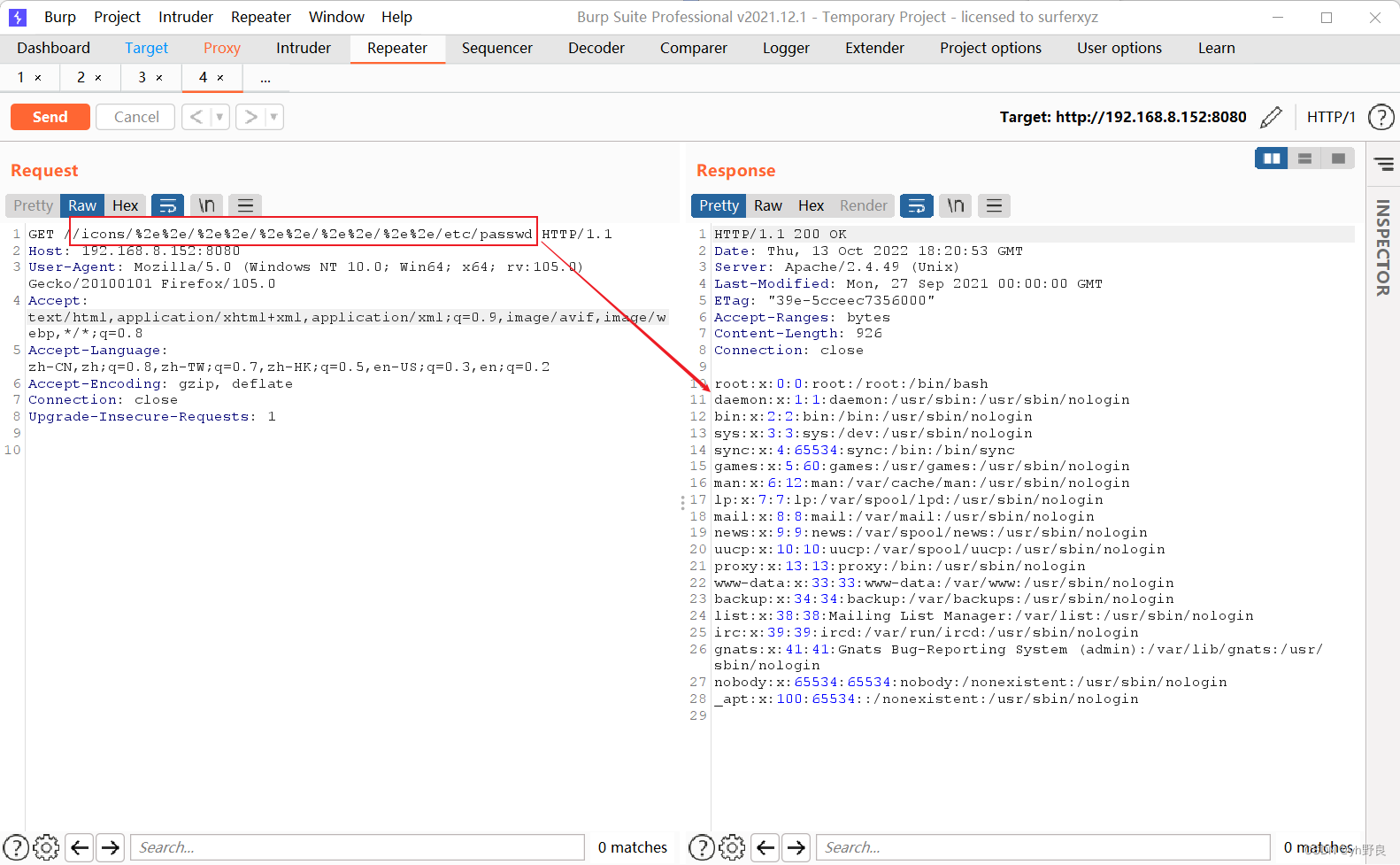Focus the response search field
This screenshot has height=865, width=1400.
[1043, 847]
